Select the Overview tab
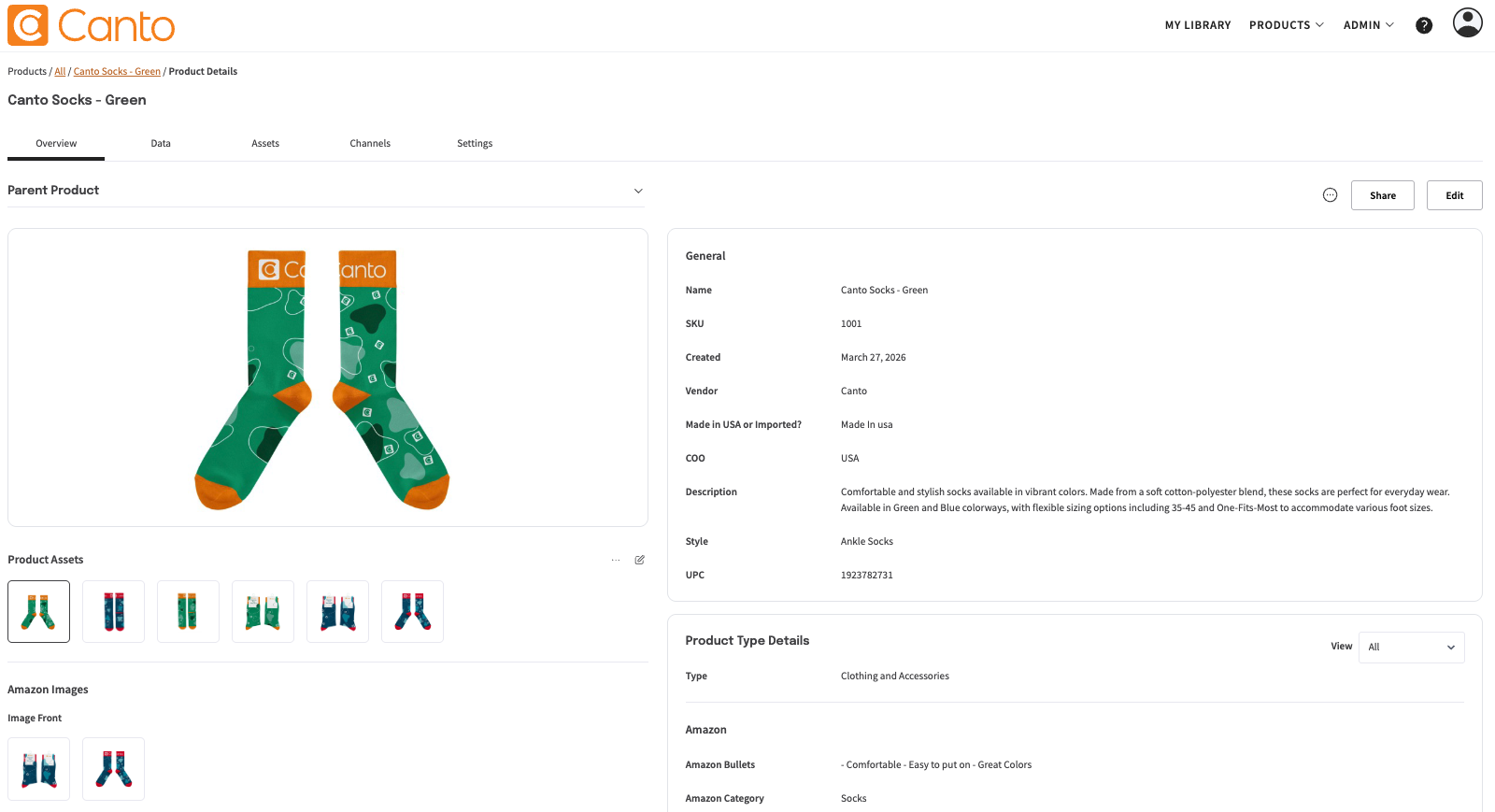The width and height of the screenshot is (1495, 812). pyautogui.click(x=56, y=143)
